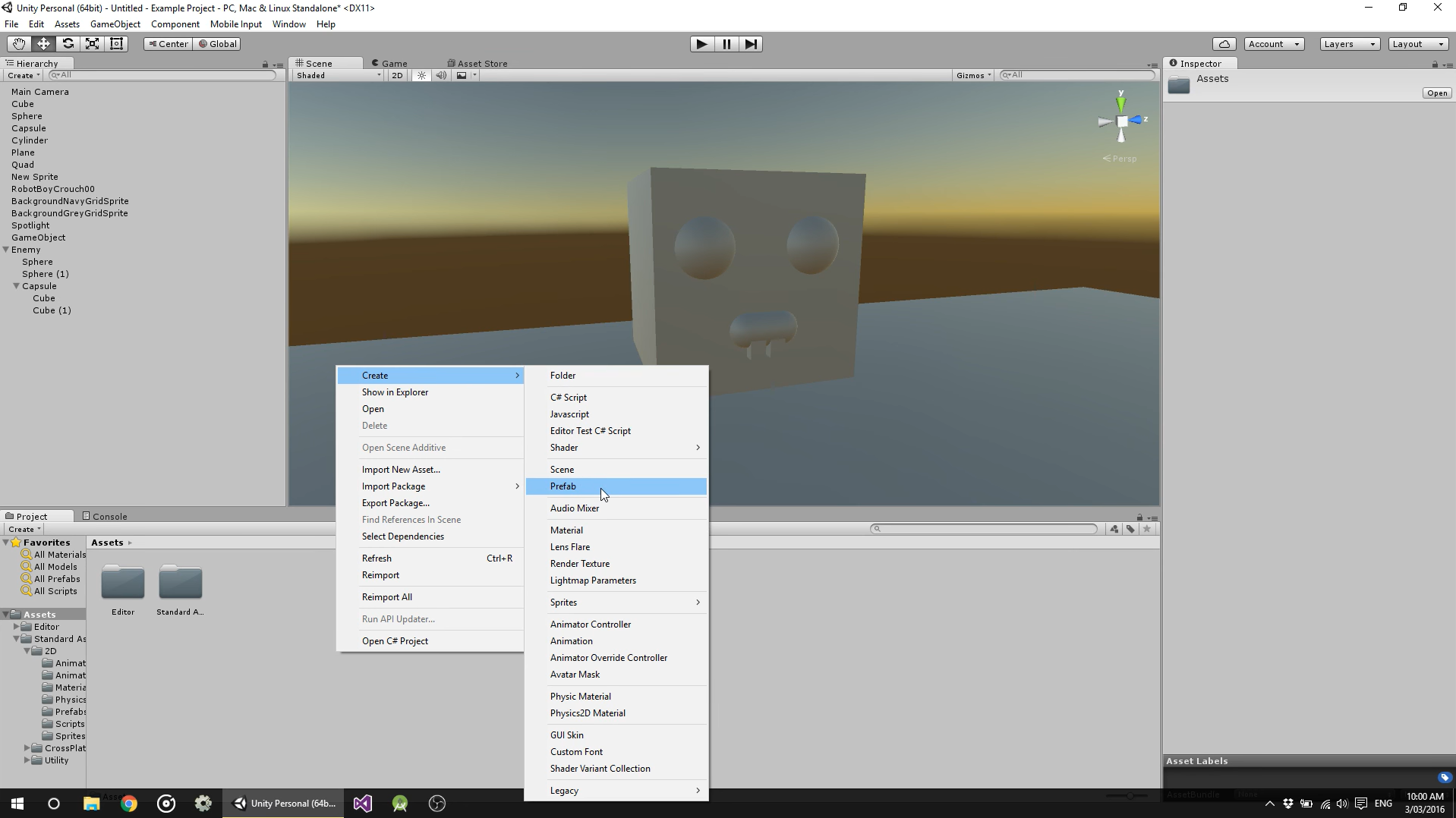Image resolution: width=1456 pixels, height=818 pixels.
Task: Toggle Persp projection label
Action: 1120,159
